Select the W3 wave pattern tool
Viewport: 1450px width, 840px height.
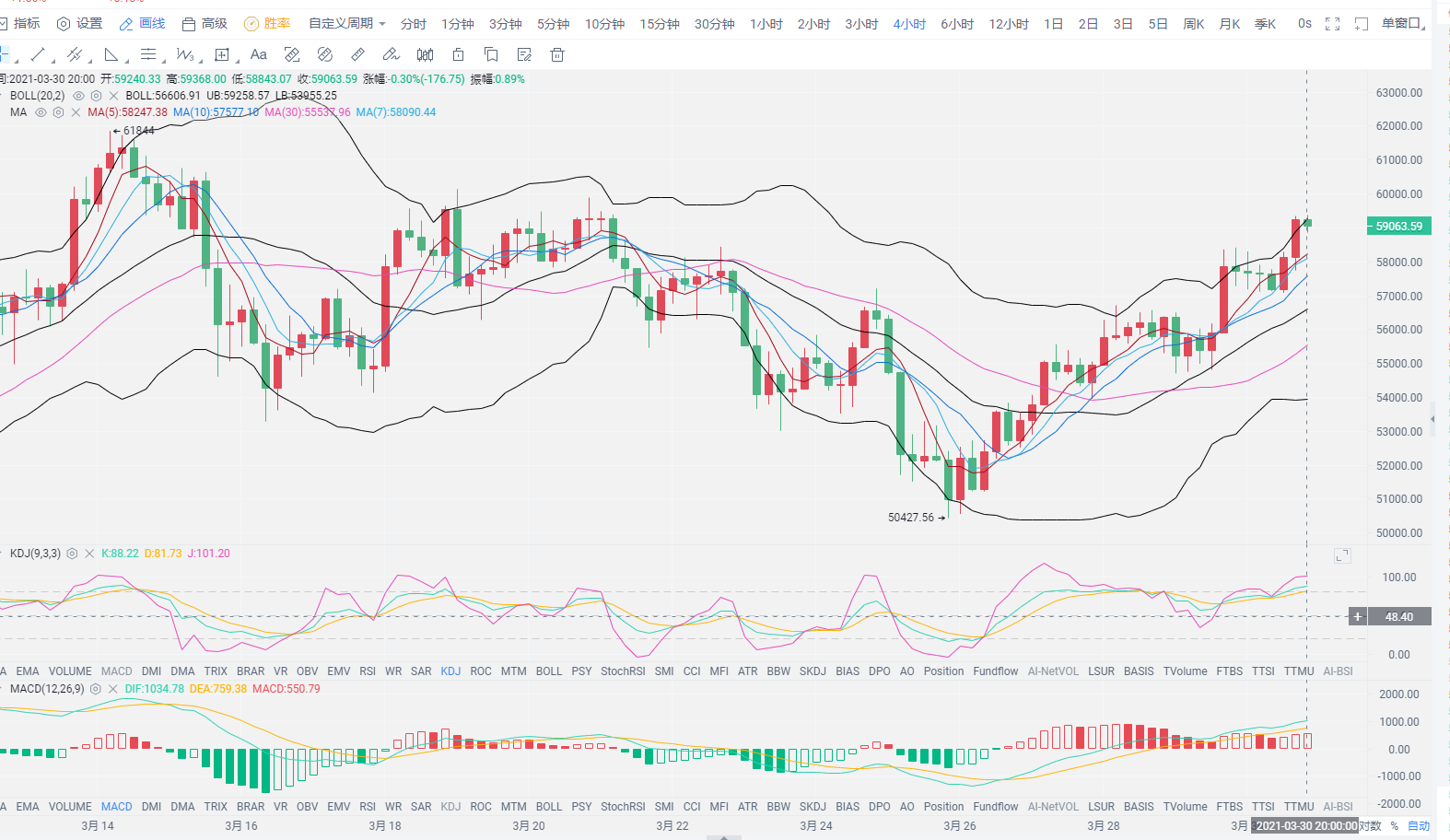(x=185, y=54)
